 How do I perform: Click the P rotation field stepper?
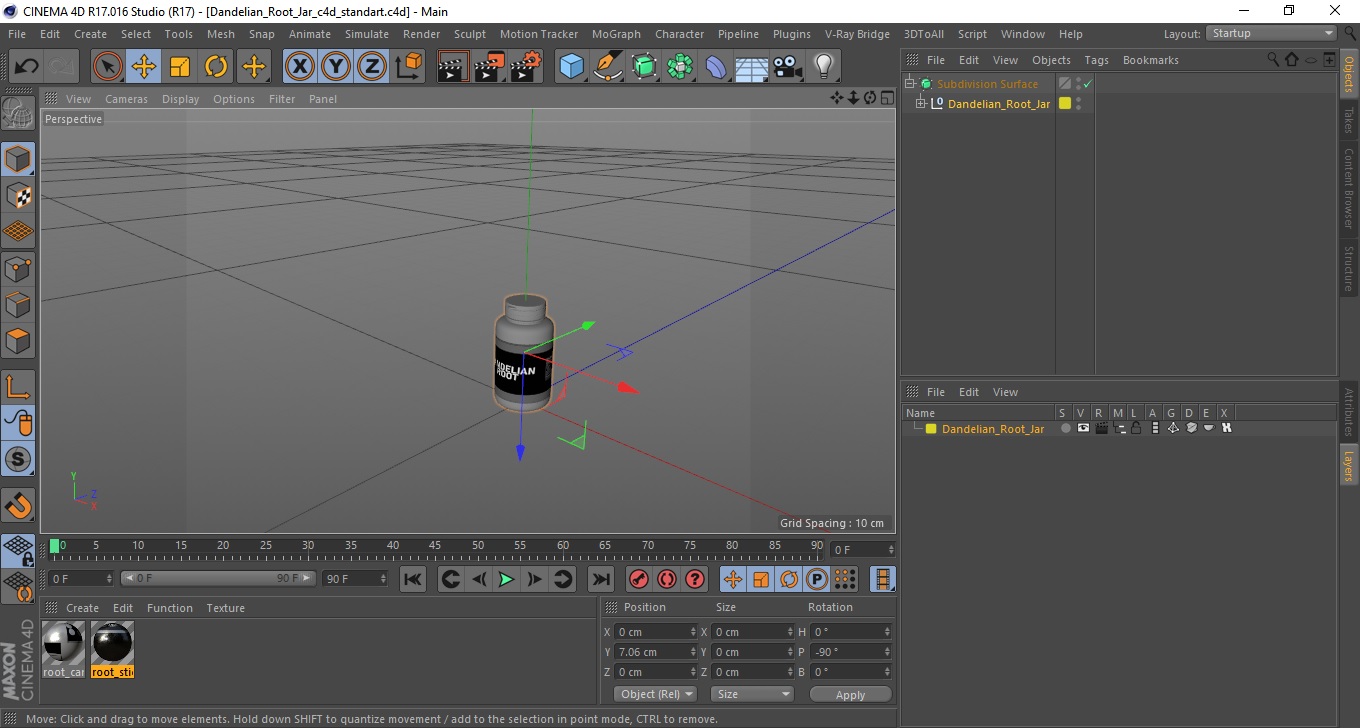pos(887,652)
